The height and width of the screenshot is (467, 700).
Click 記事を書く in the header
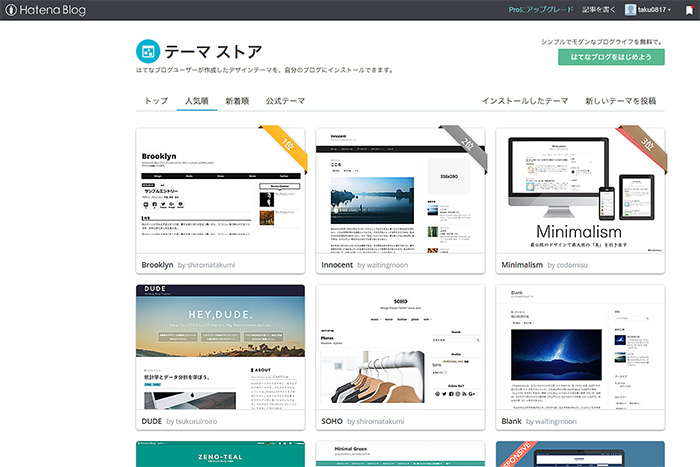click(x=598, y=10)
